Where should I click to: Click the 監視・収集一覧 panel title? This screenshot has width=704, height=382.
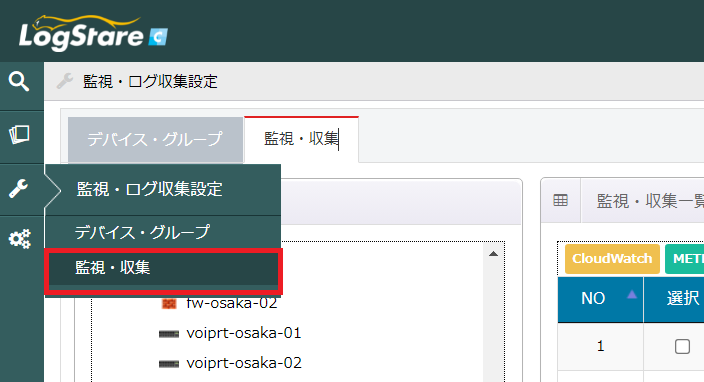pyautogui.click(x=650, y=201)
